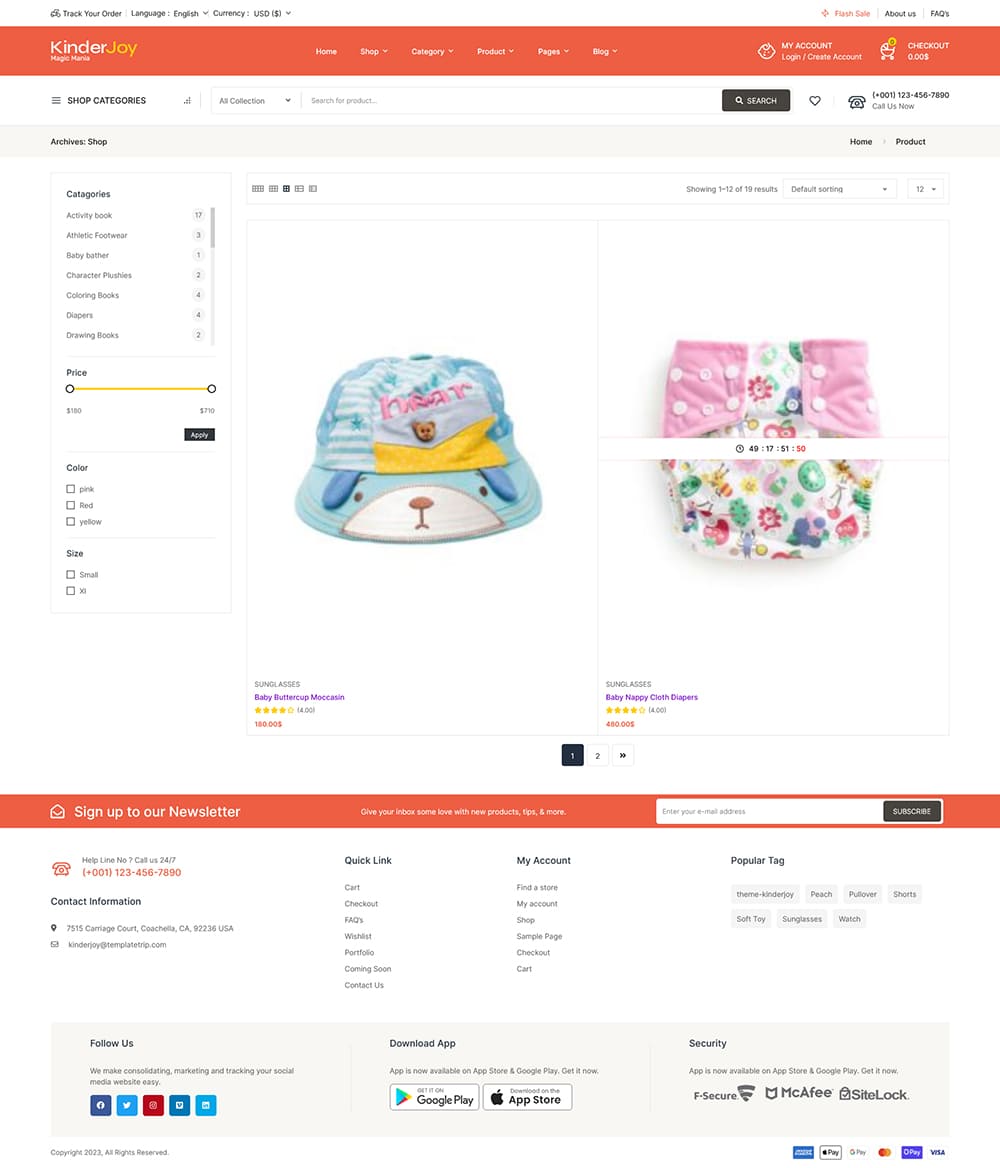This screenshot has height=1168, width=1000.
Task: Open the Baby Nappy Cloth Diapers link
Action: coord(651,697)
